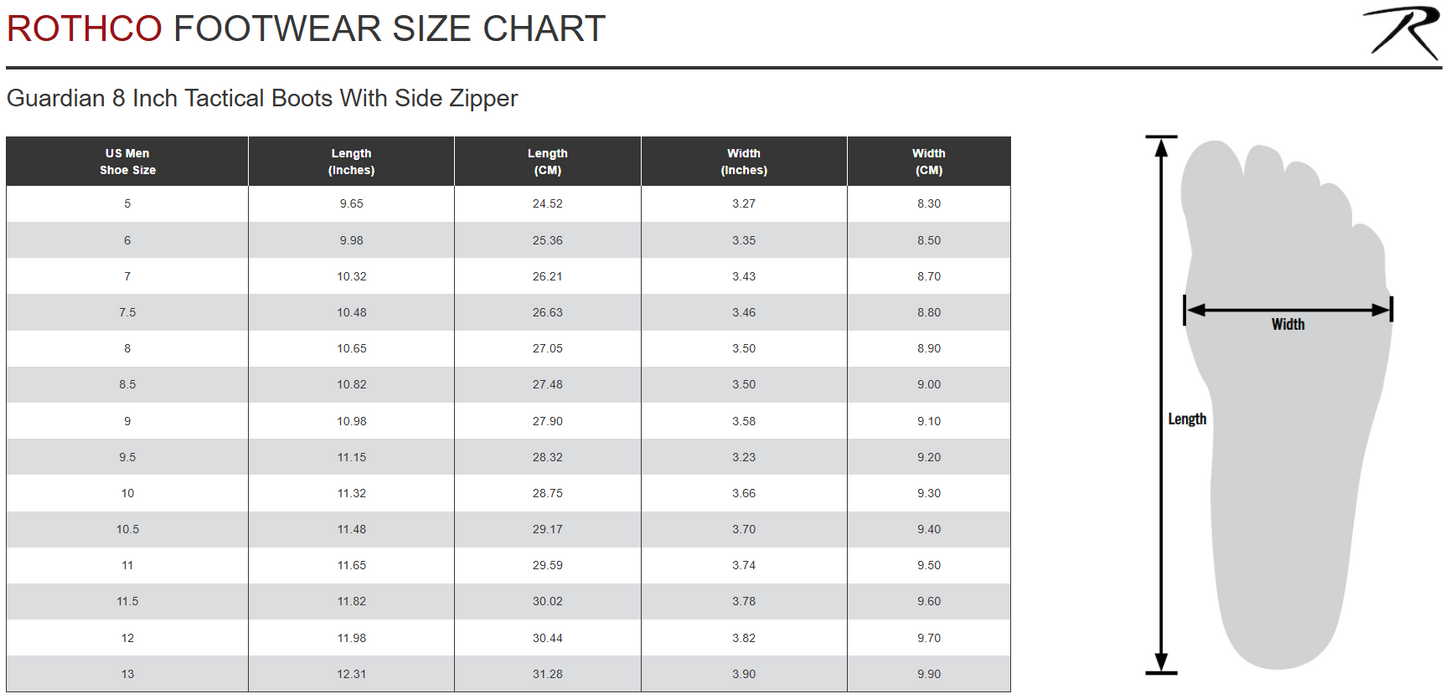Select the Length (Inches) column header
This screenshot has height=699, width=1445.
[351, 162]
